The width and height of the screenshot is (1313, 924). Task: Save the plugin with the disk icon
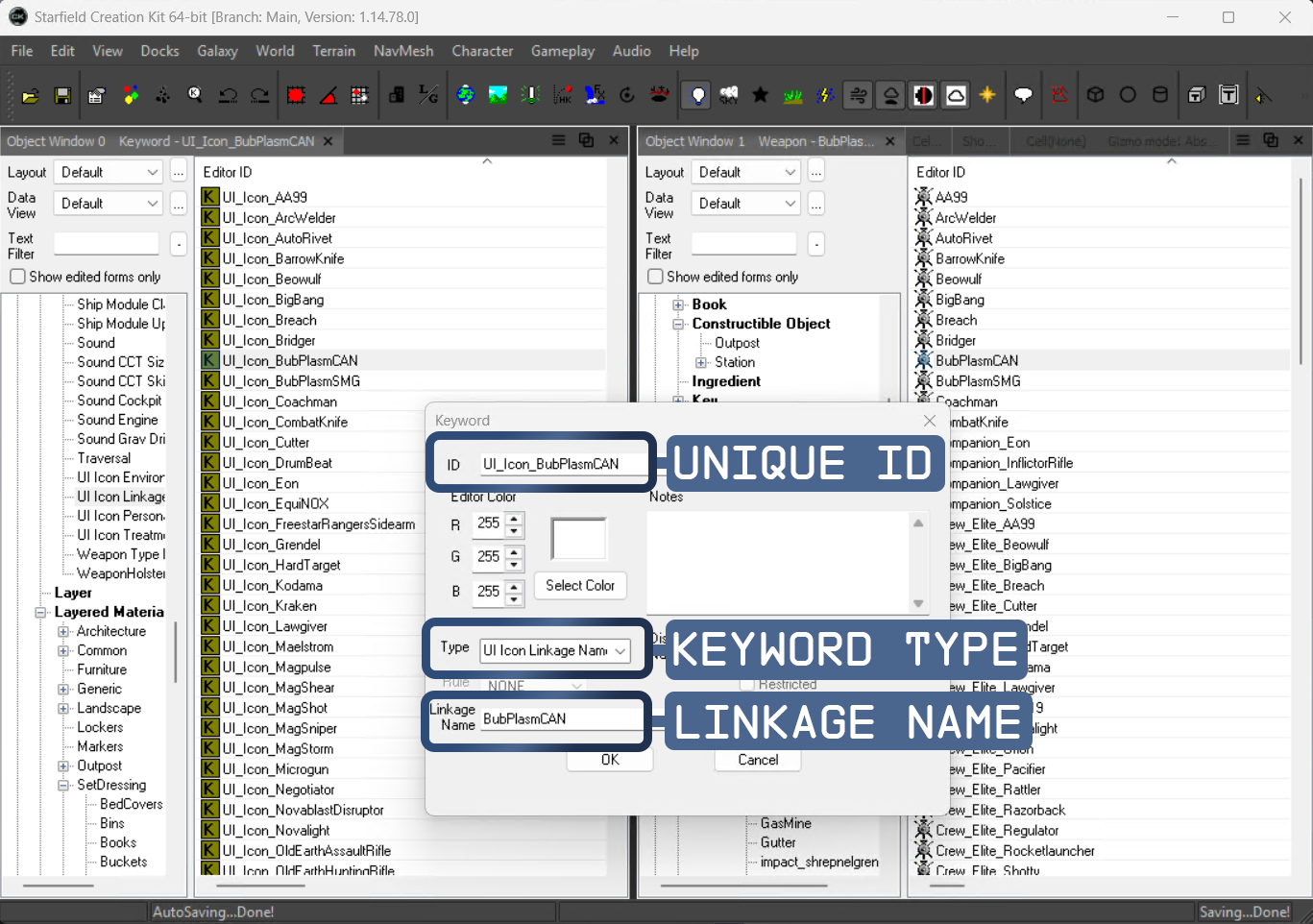point(62,95)
